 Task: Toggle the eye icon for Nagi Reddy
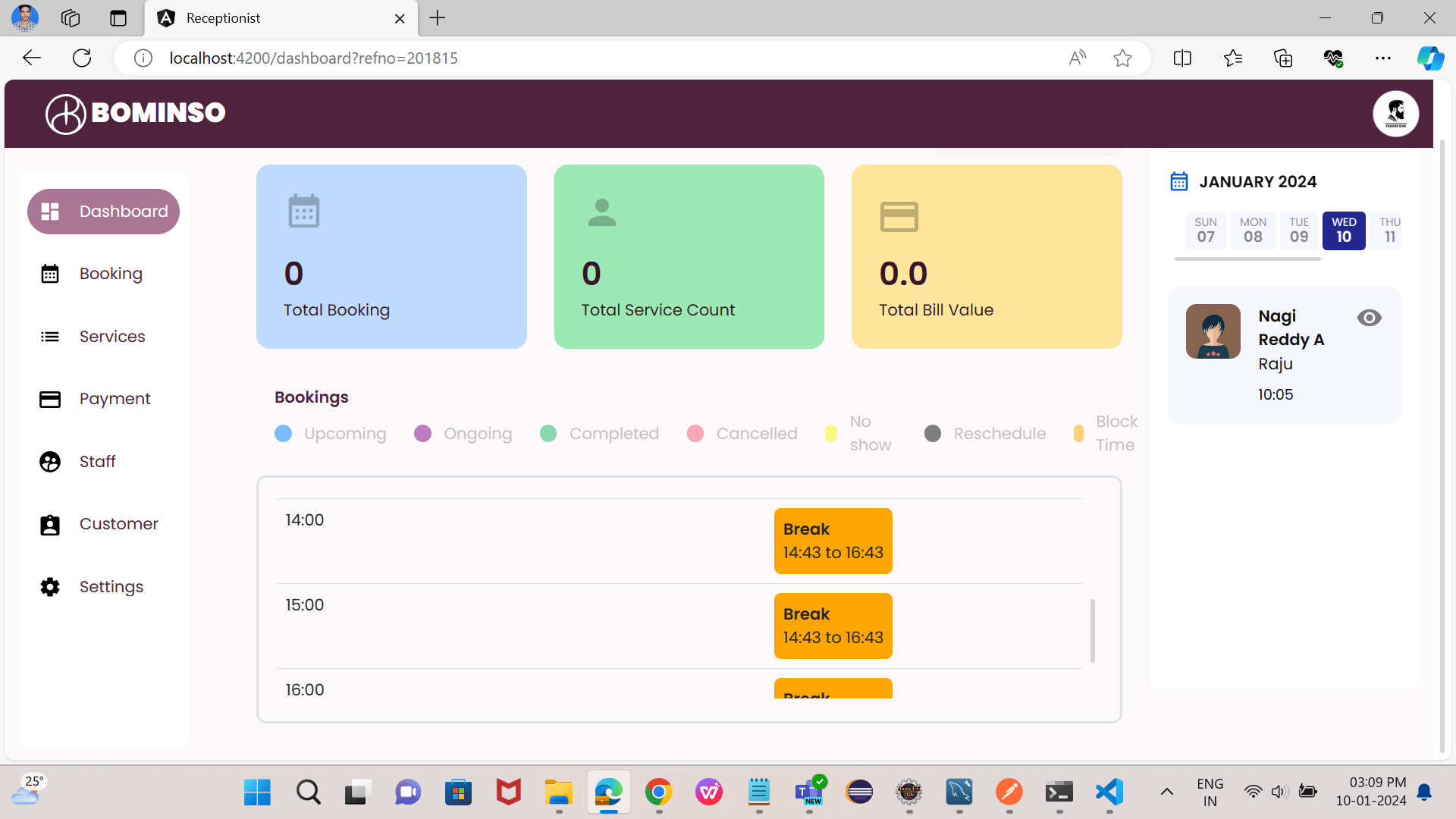tap(1369, 318)
